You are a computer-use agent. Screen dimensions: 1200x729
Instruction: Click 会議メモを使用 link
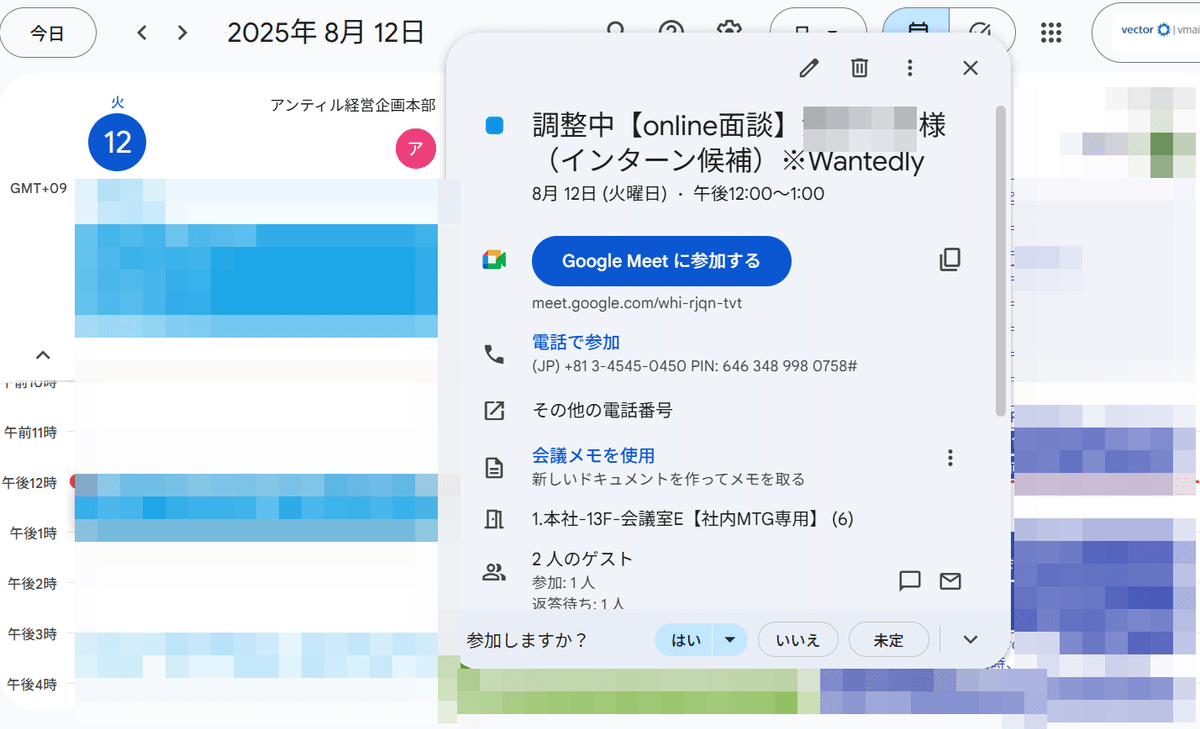[x=593, y=455]
